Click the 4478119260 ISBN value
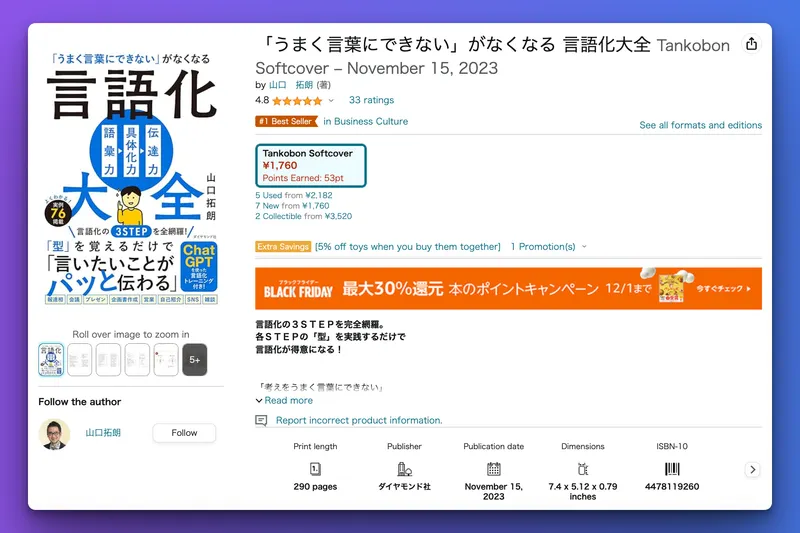Image resolution: width=800 pixels, height=533 pixels. pos(672,487)
